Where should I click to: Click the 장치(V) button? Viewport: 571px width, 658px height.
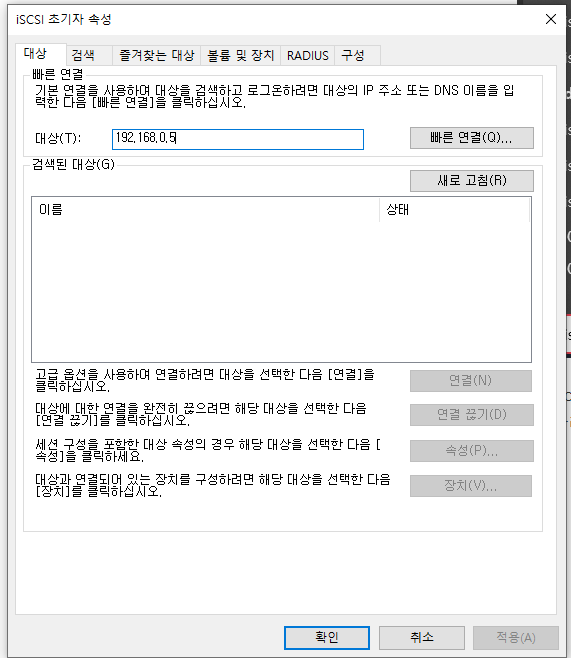471,486
